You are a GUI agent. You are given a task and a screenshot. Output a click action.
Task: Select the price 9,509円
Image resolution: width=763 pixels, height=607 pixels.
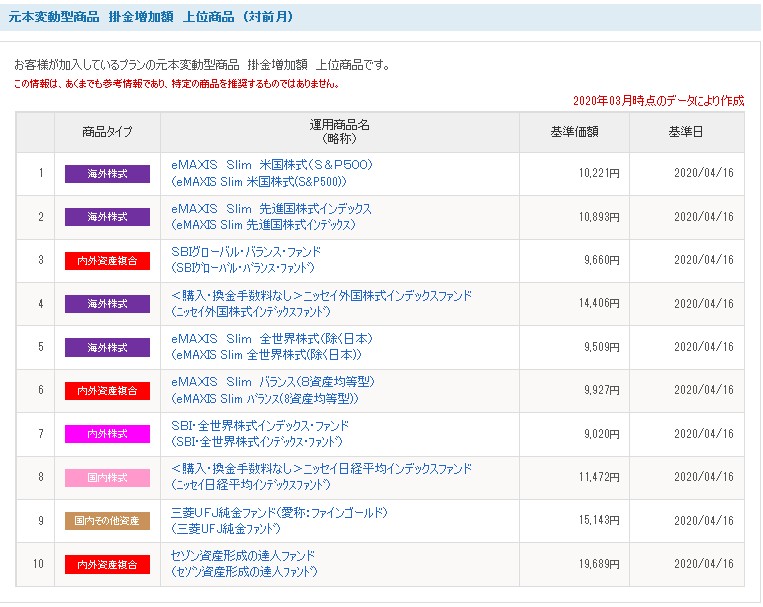[x=602, y=347]
